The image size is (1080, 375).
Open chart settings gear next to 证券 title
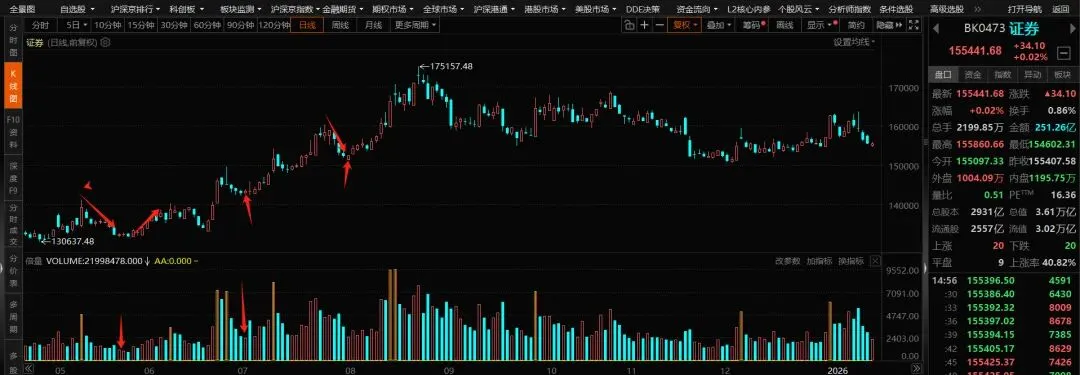[x=105, y=42]
